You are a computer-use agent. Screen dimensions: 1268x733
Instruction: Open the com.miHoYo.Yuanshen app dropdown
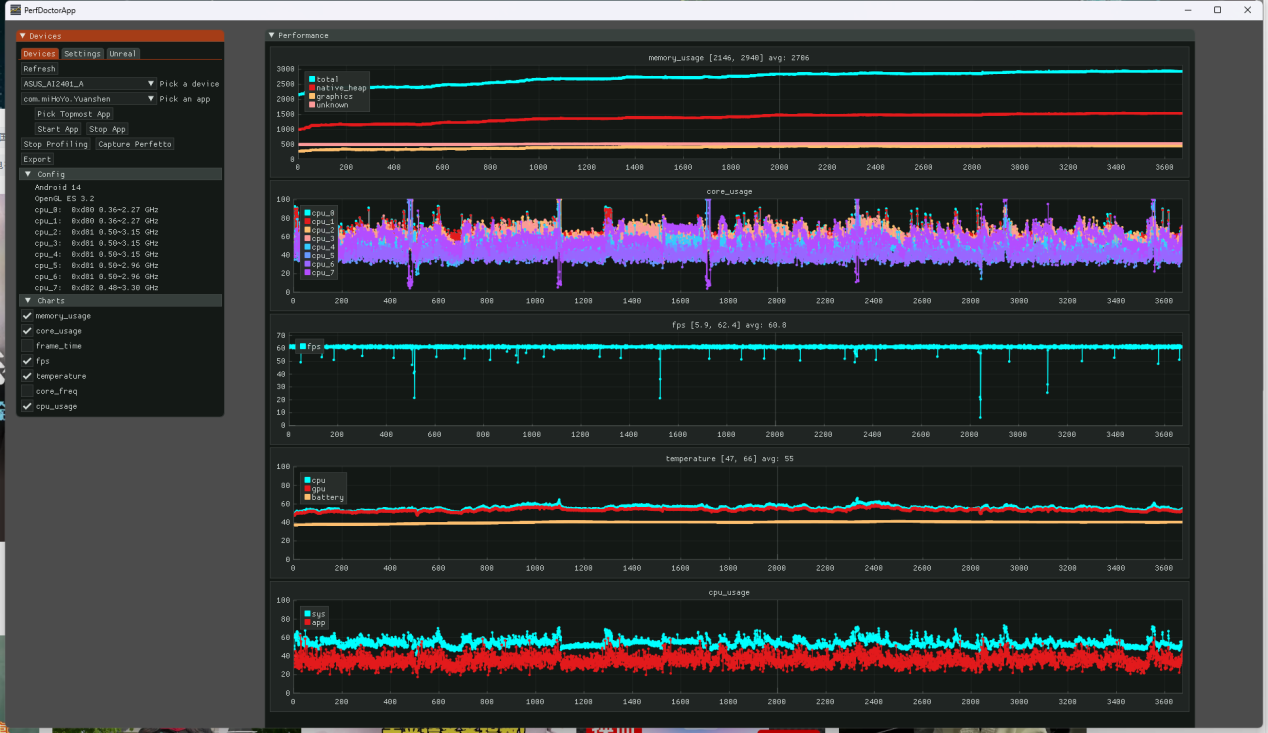pos(89,99)
